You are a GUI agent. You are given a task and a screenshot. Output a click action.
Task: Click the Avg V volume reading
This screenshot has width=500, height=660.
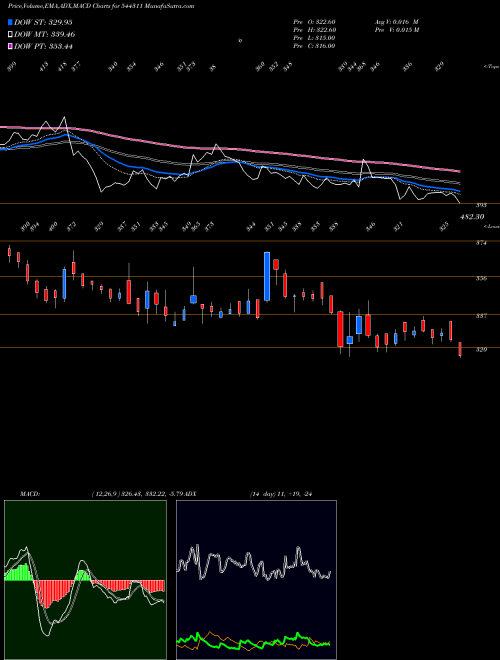(396, 22)
